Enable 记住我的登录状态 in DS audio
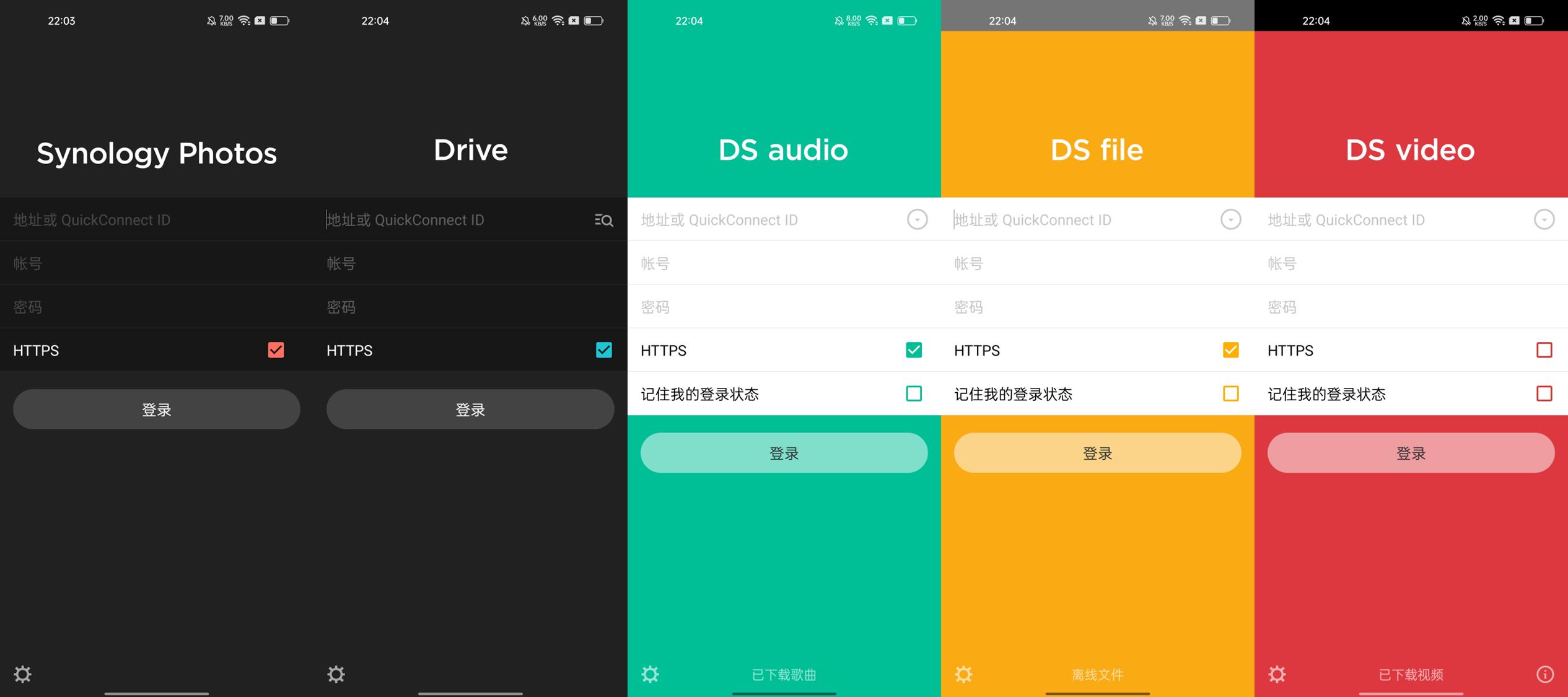This screenshot has height=697, width=1568. pos(913,394)
